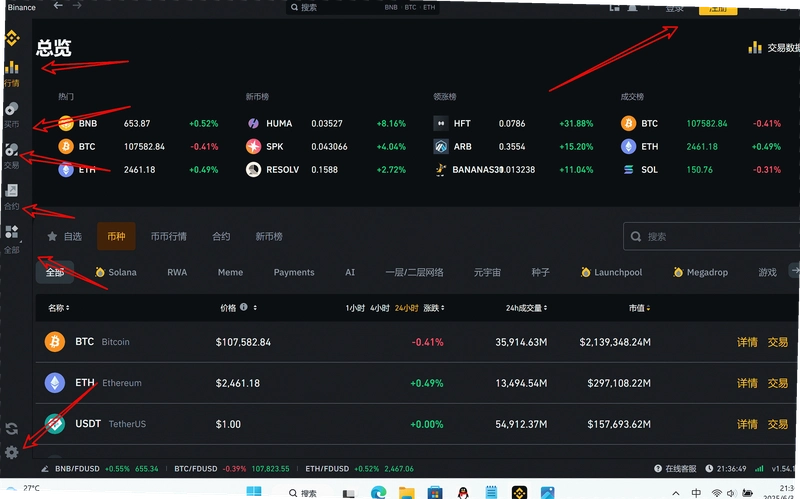Open the 新币榜 tab above the table
800x499 pixels.
[x=269, y=236]
